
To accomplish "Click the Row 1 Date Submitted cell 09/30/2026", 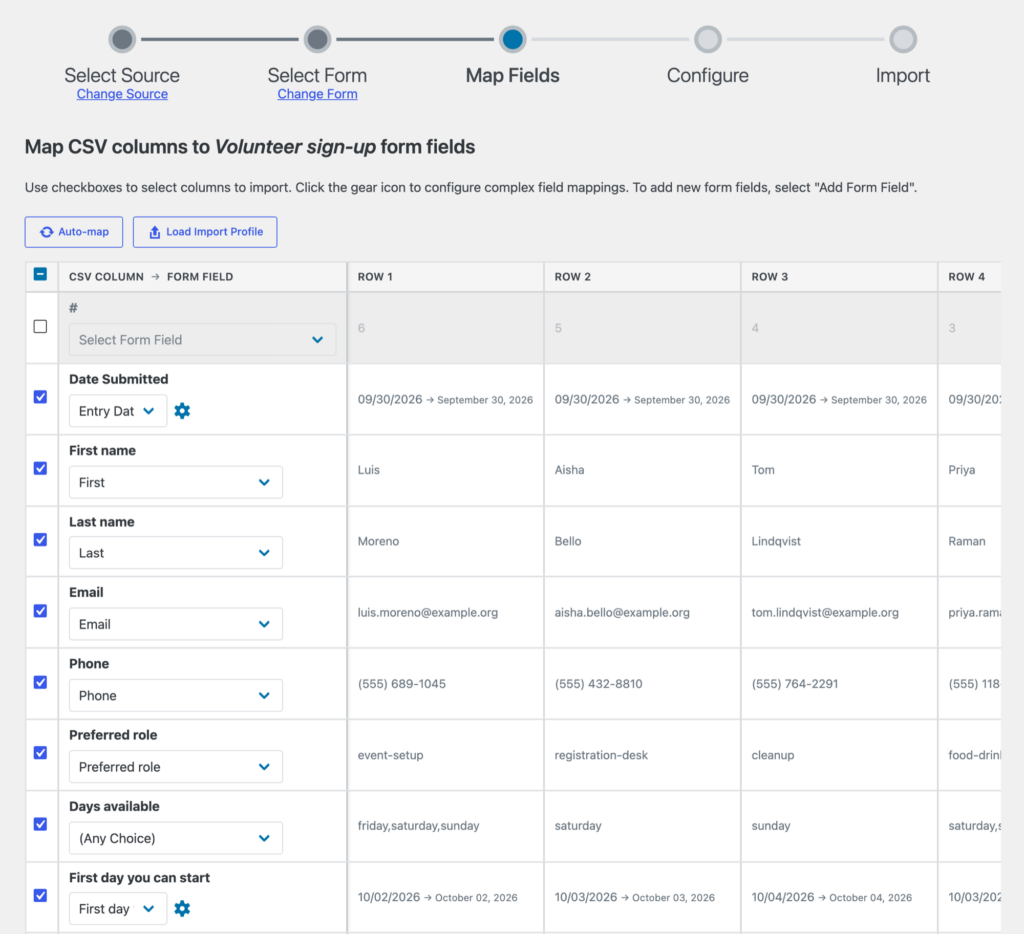I will [x=445, y=400].
